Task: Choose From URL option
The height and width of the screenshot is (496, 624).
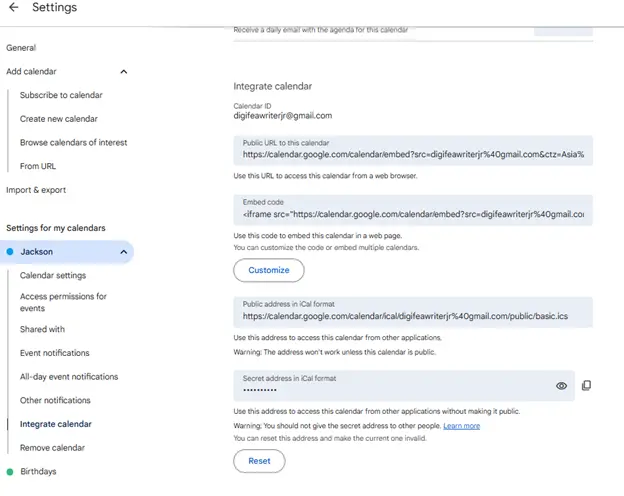Action: point(38,166)
